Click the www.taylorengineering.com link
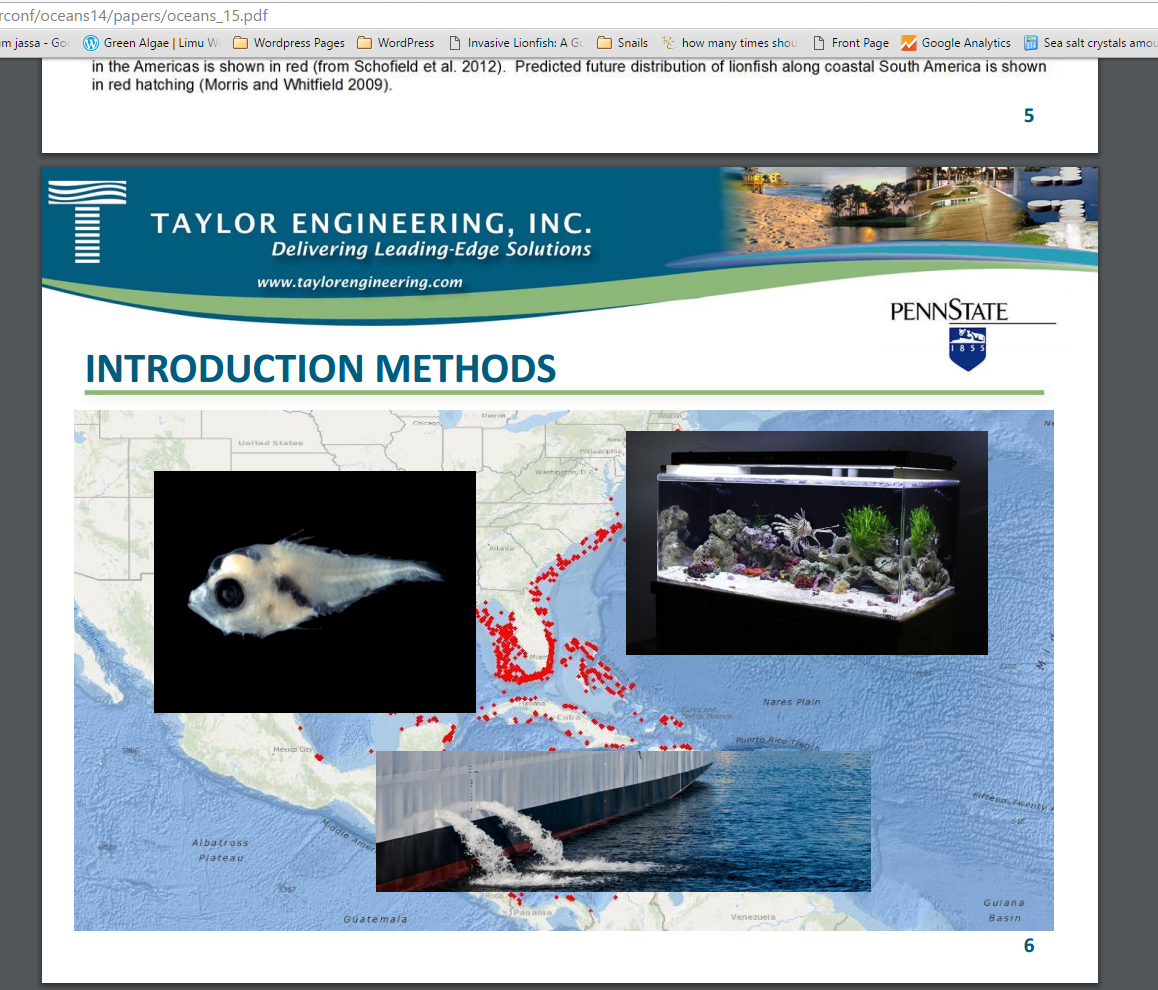Screen dimensions: 1158x990 [x=360, y=282]
